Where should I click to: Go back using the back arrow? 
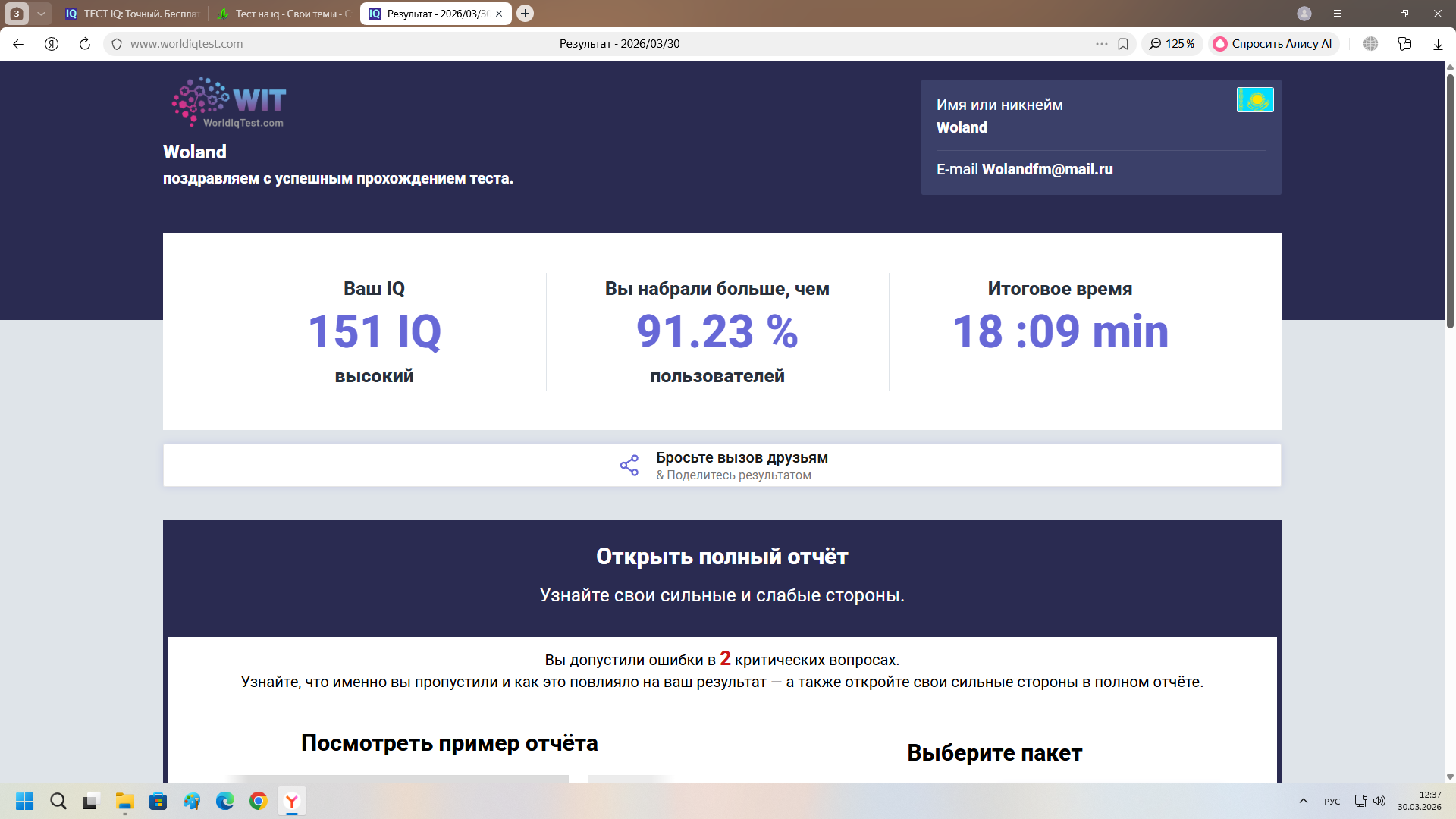click(18, 44)
